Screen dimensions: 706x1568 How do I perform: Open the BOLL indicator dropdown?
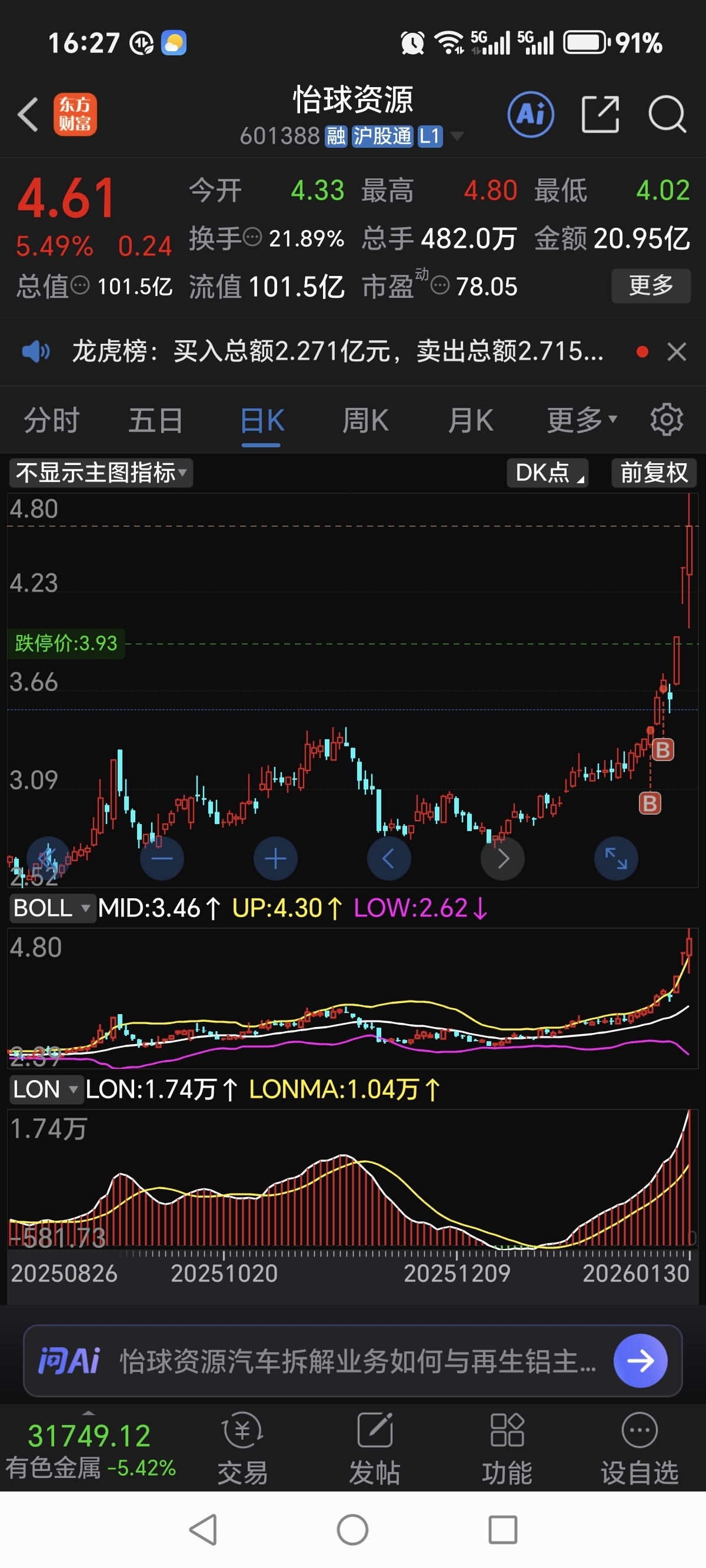click(52, 908)
